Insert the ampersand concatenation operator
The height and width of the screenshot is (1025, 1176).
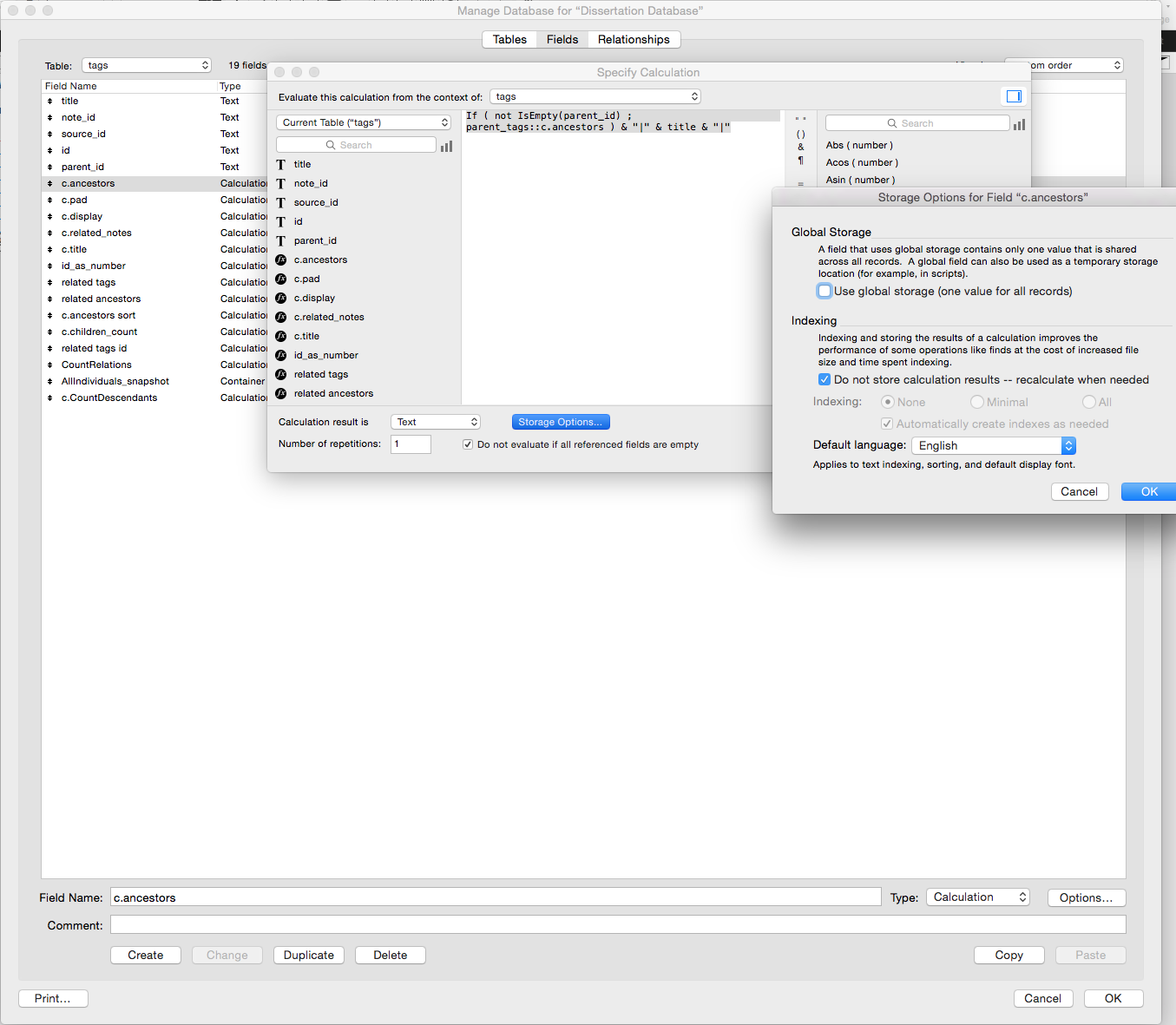(x=801, y=147)
